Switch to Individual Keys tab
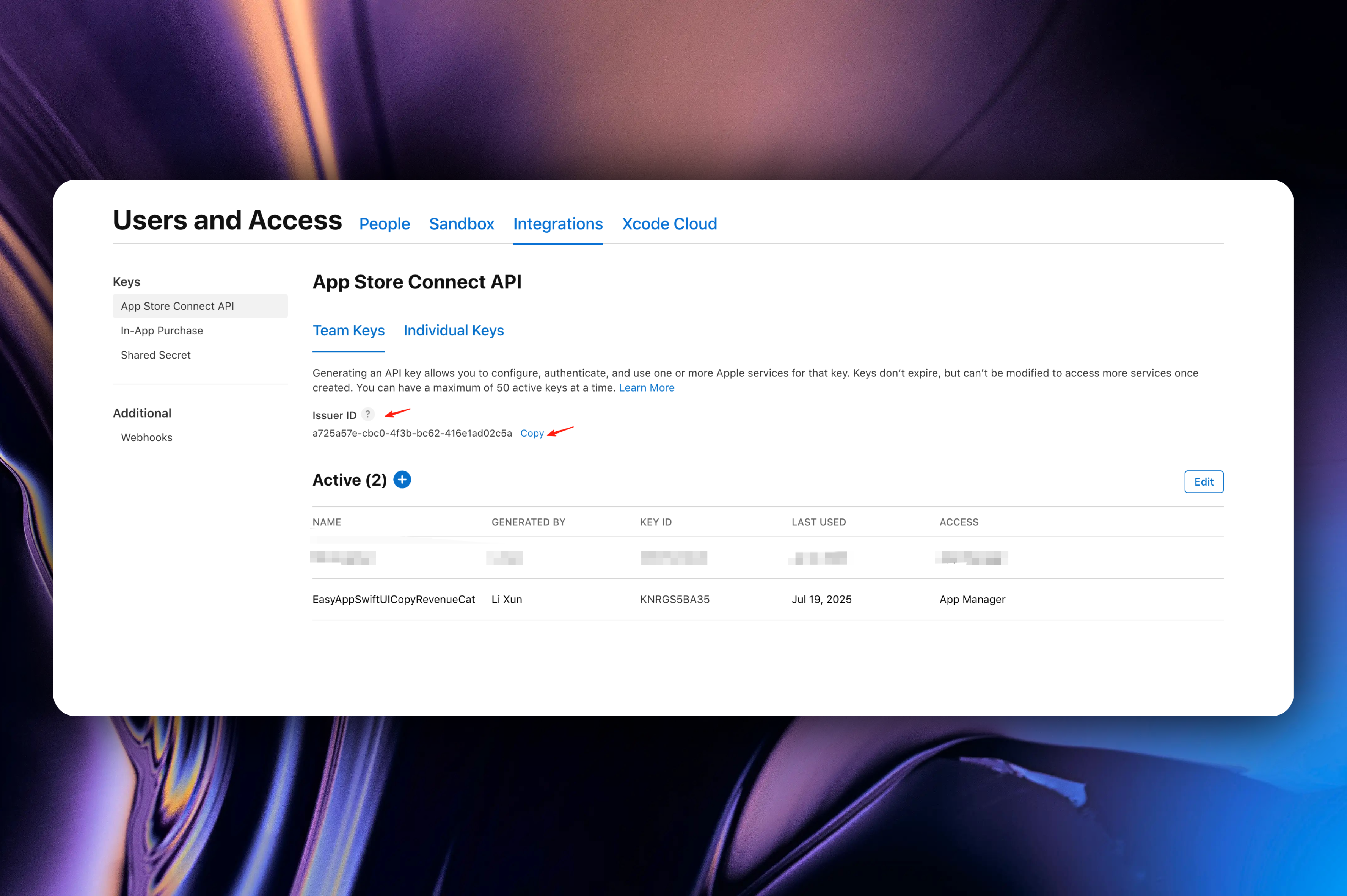 [x=454, y=330]
